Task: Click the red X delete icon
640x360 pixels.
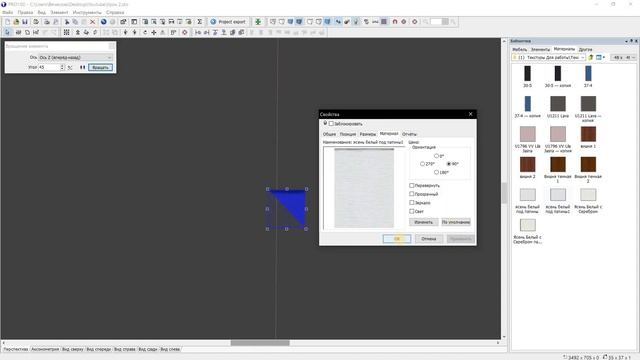Action: click(92, 22)
